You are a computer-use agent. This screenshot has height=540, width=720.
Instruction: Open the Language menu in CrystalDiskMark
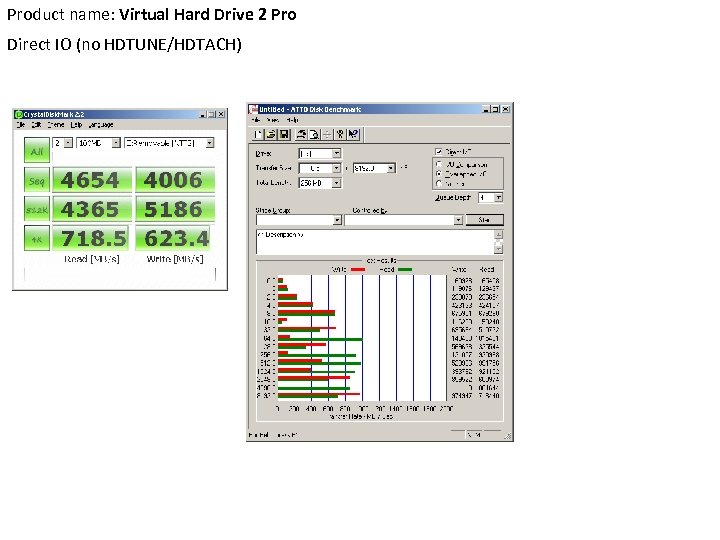(x=101, y=125)
